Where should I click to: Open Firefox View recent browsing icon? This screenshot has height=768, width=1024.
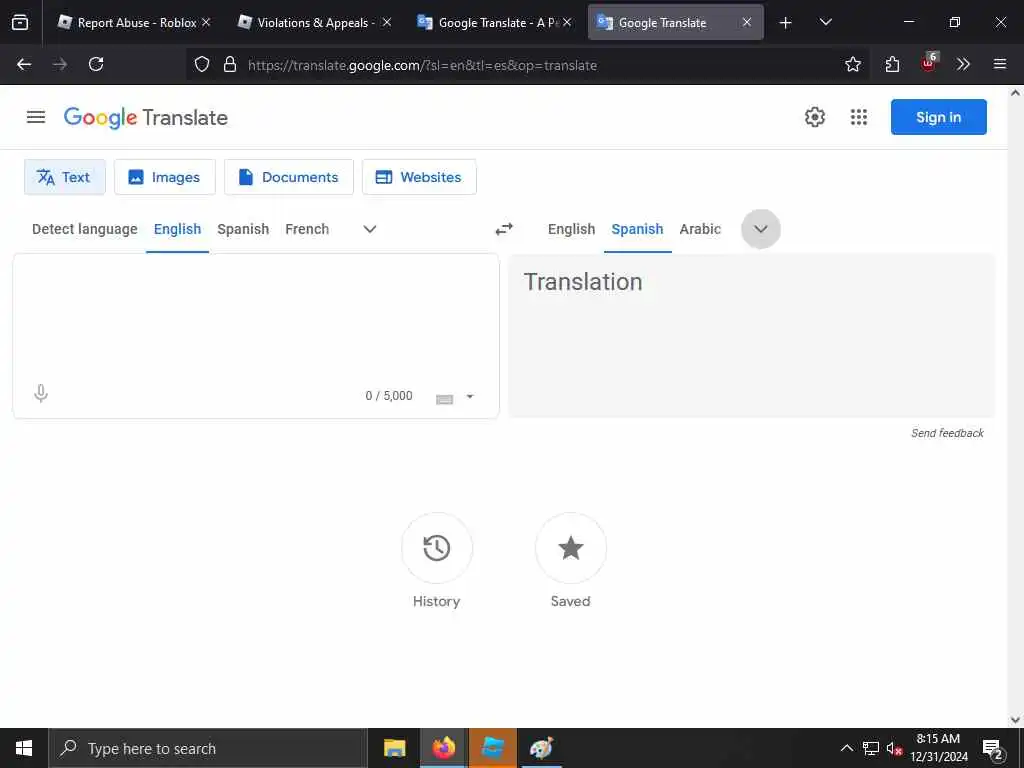[x=20, y=22]
